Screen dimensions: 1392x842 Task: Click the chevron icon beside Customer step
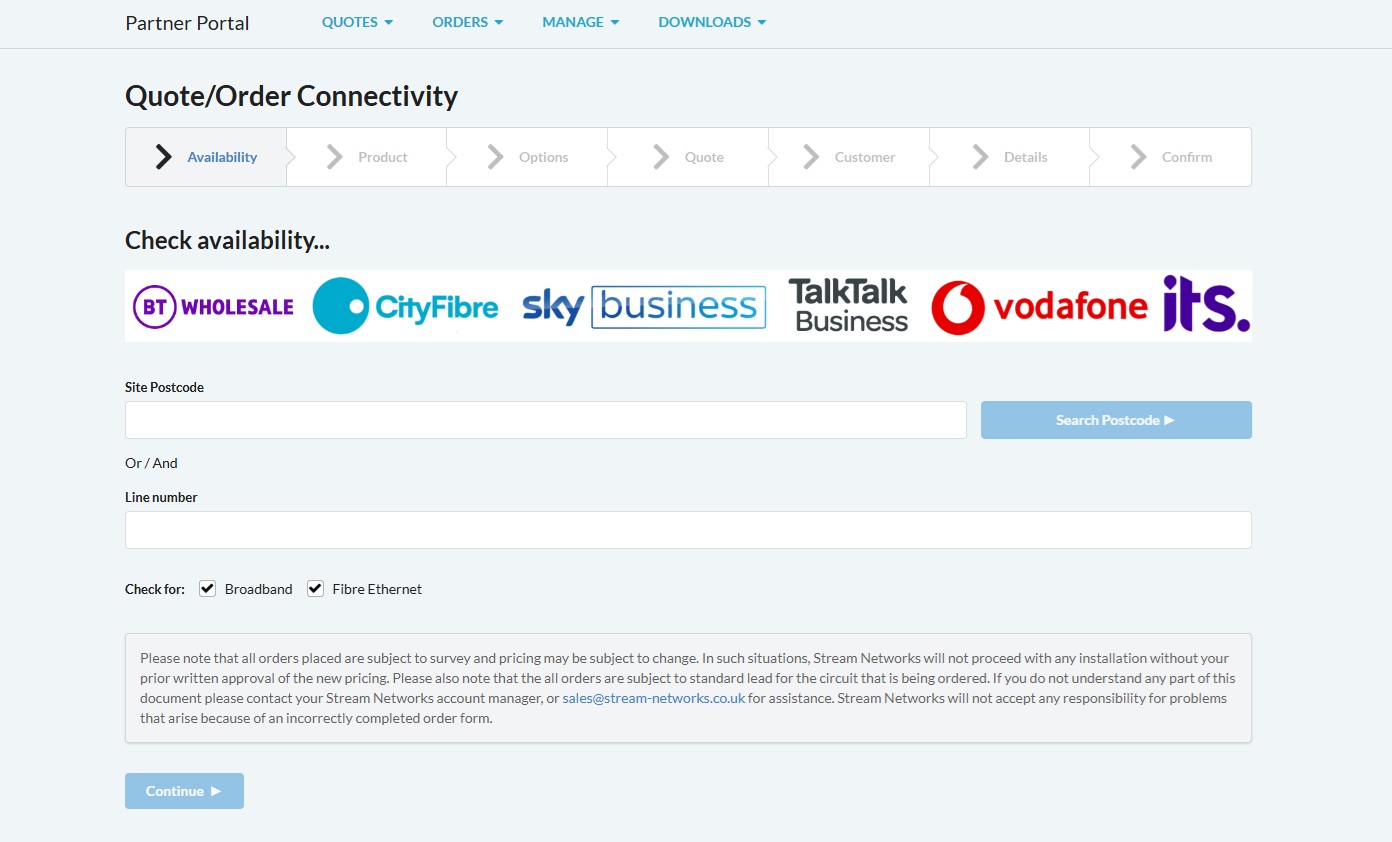tap(811, 157)
